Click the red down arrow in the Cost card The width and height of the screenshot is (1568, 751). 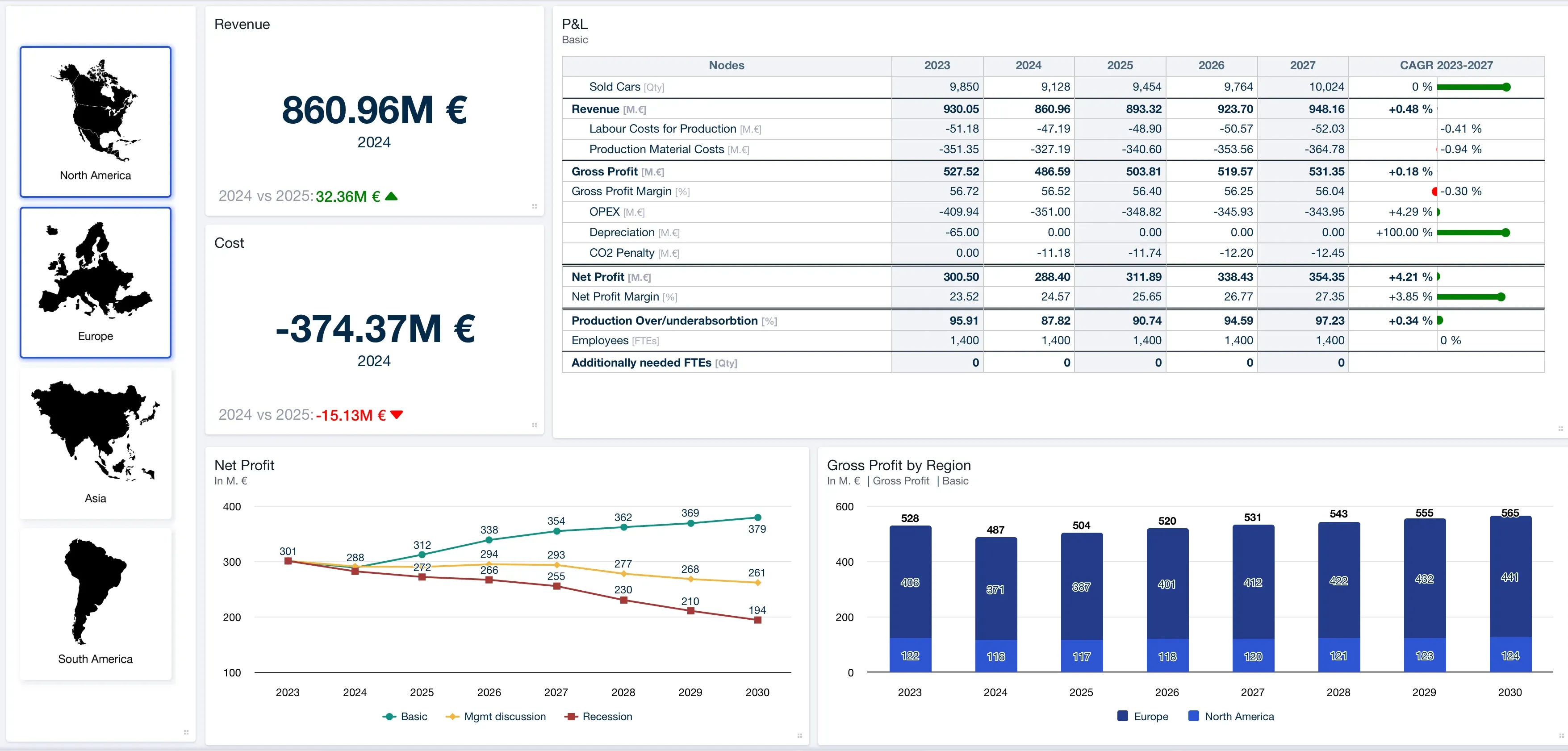[397, 415]
